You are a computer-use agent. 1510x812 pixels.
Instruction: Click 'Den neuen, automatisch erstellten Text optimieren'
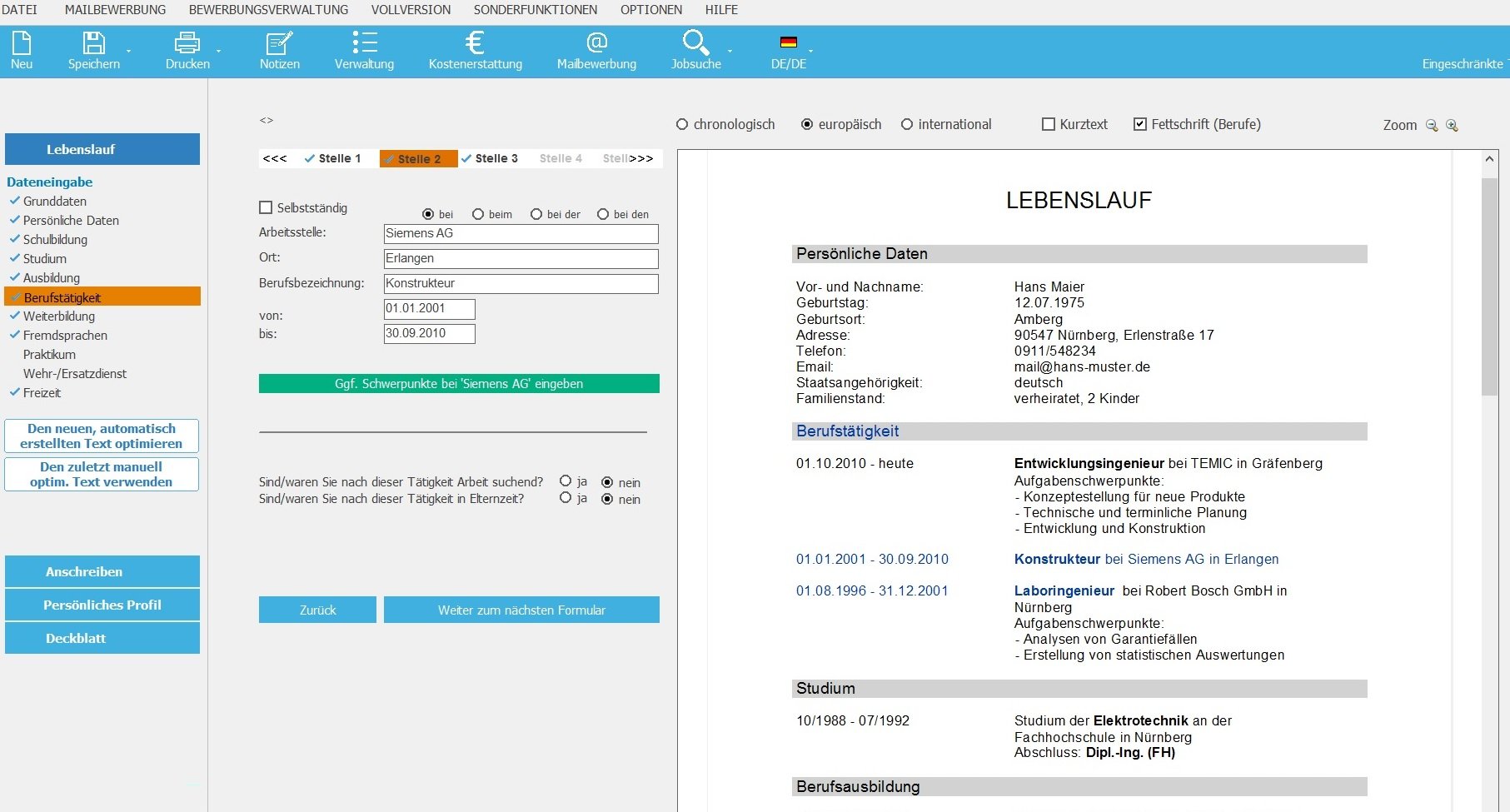point(102,436)
